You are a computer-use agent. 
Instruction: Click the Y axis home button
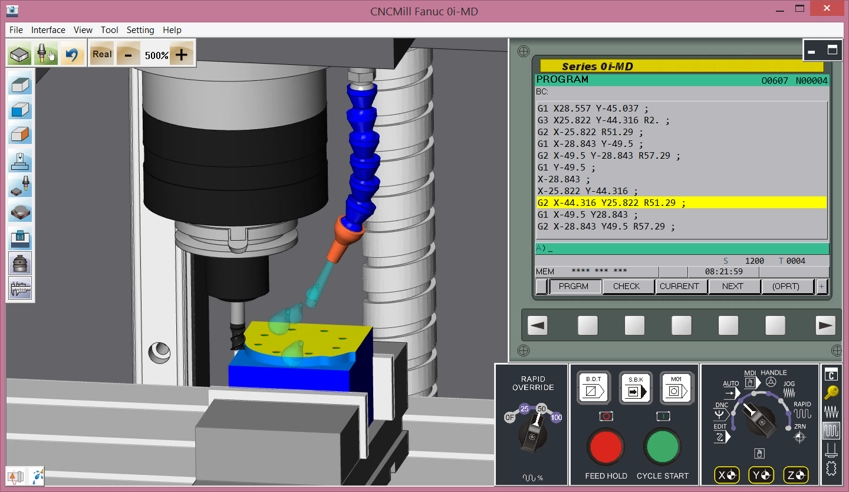coord(761,475)
